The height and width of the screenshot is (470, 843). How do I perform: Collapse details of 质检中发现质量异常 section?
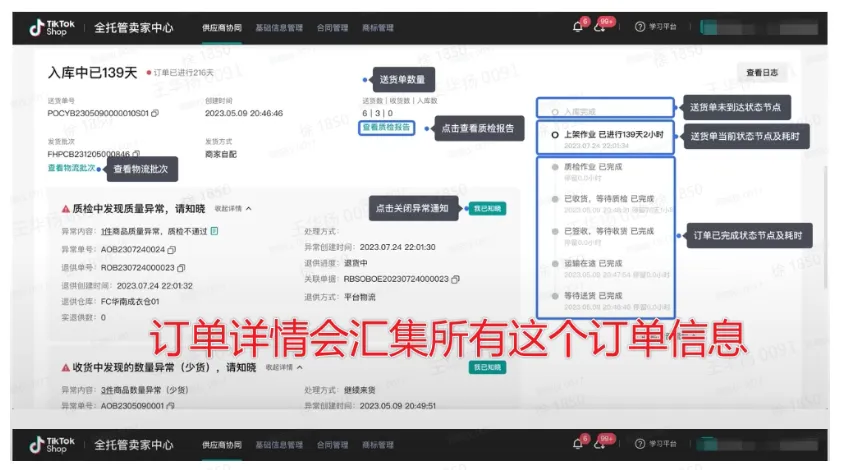[x=233, y=209]
